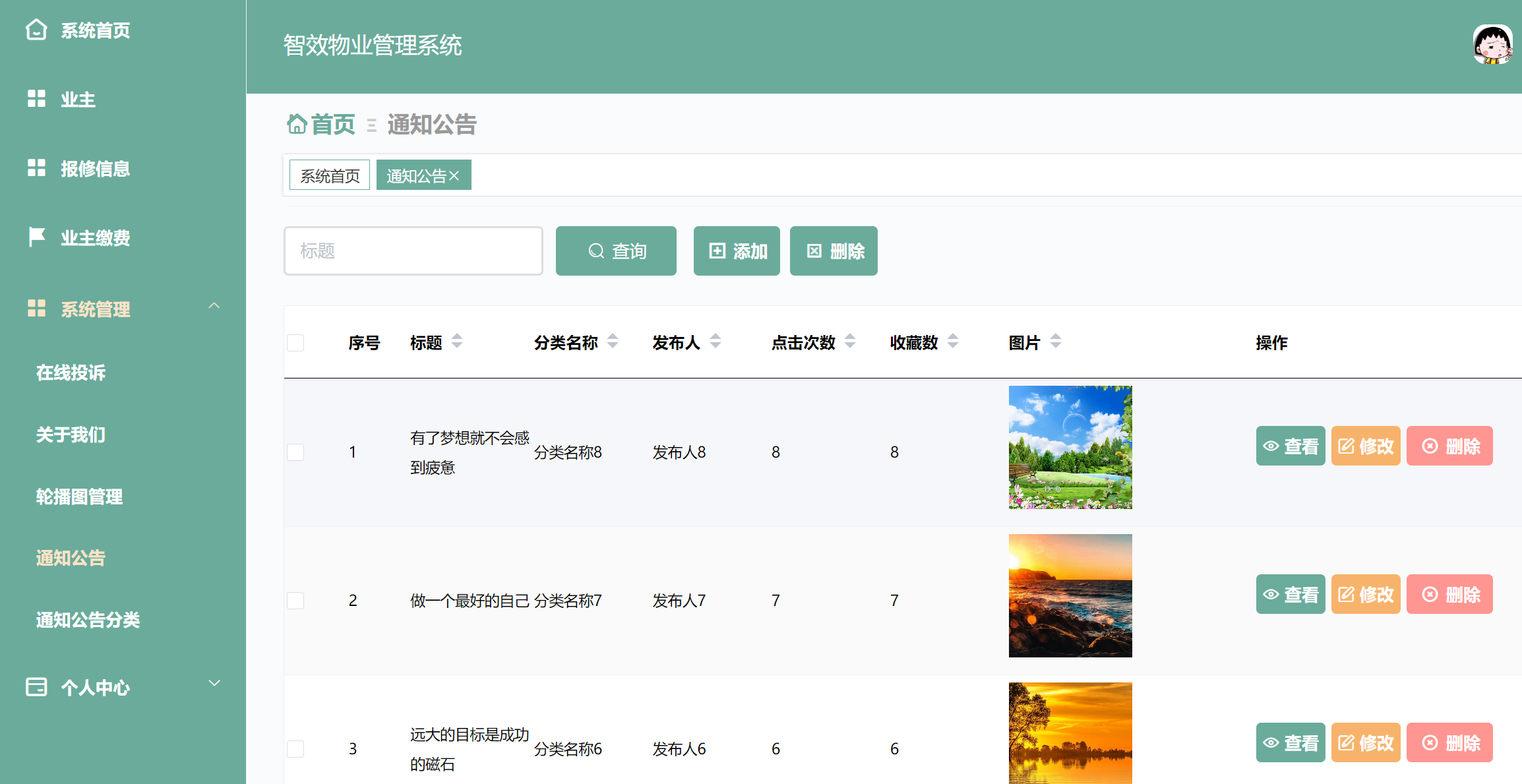Collapse the 系统管理 menu chevron
This screenshot has width=1522, height=784.
point(214,306)
